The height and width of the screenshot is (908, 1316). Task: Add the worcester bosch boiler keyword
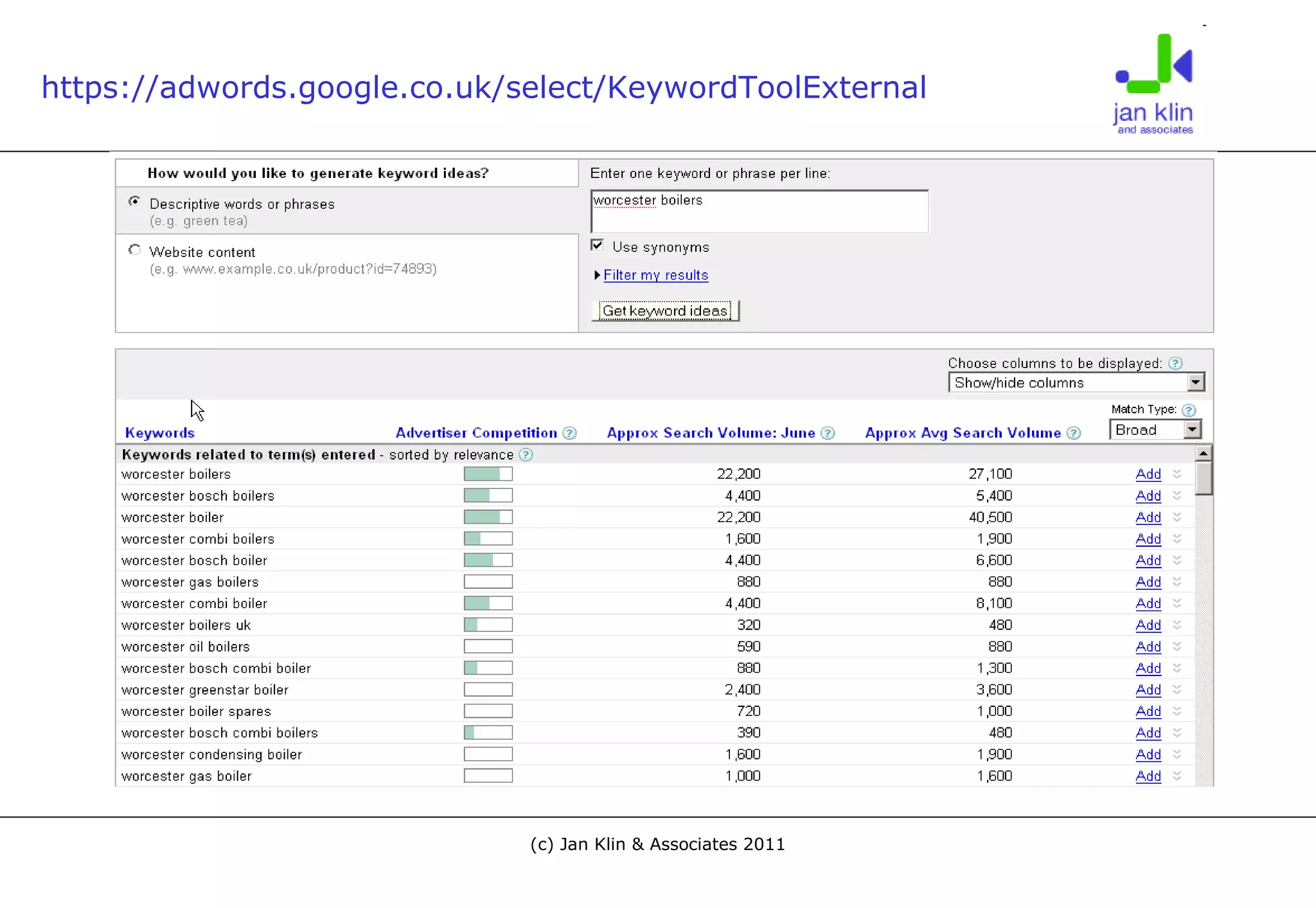(1148, 560)
